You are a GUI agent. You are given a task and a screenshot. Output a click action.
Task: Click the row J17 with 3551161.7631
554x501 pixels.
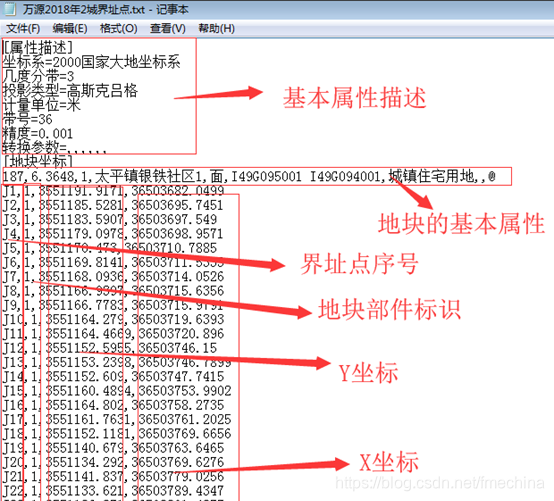(x=117, y=419)
